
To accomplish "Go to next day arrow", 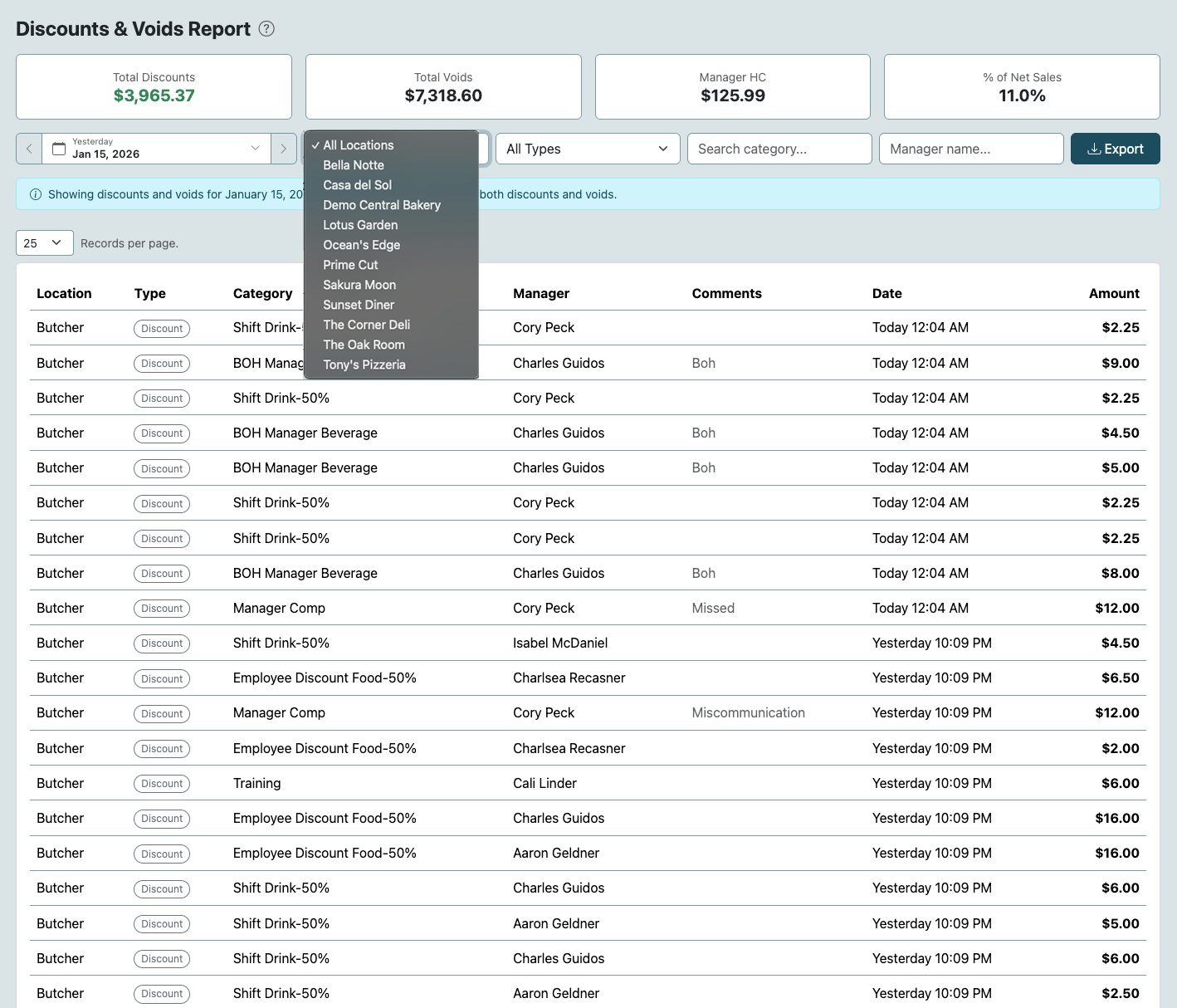I will [x=284, y=149].
